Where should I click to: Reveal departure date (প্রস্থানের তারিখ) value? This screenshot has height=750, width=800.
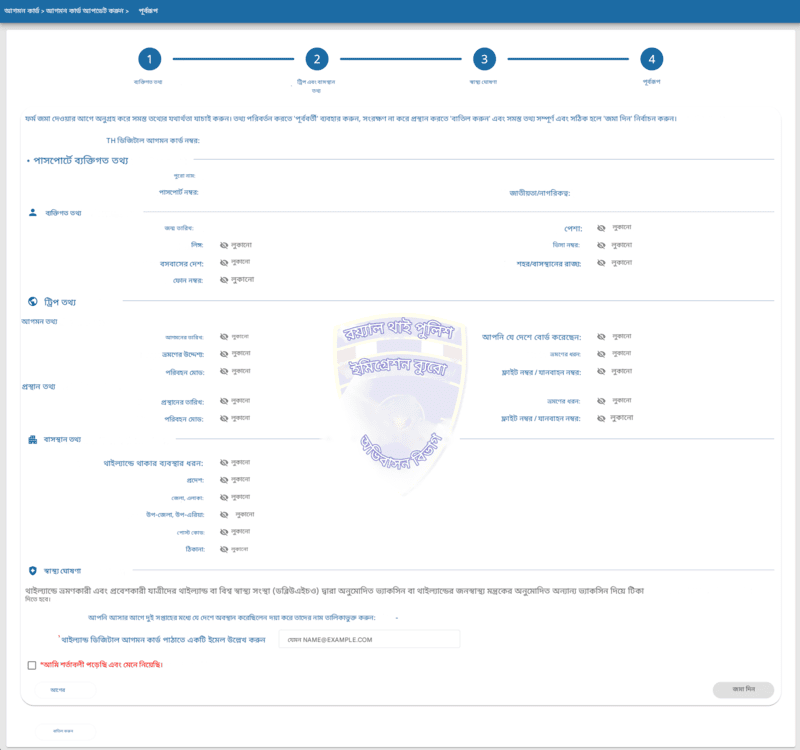[x=224, y=401]
